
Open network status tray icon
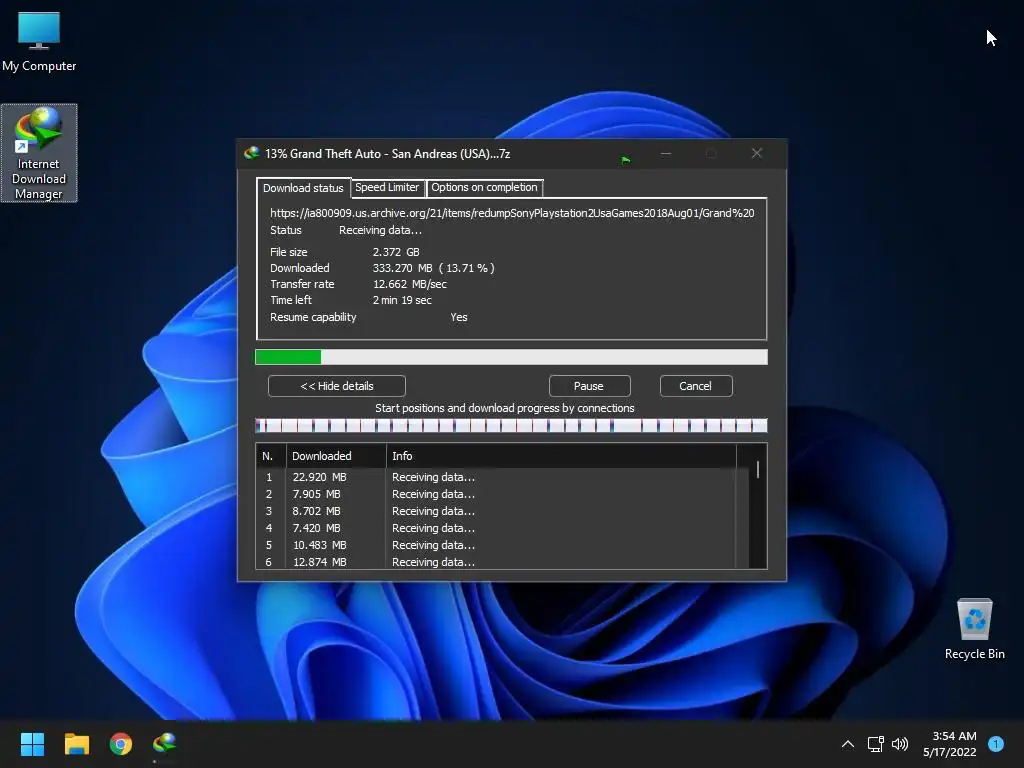click(875, 744)
